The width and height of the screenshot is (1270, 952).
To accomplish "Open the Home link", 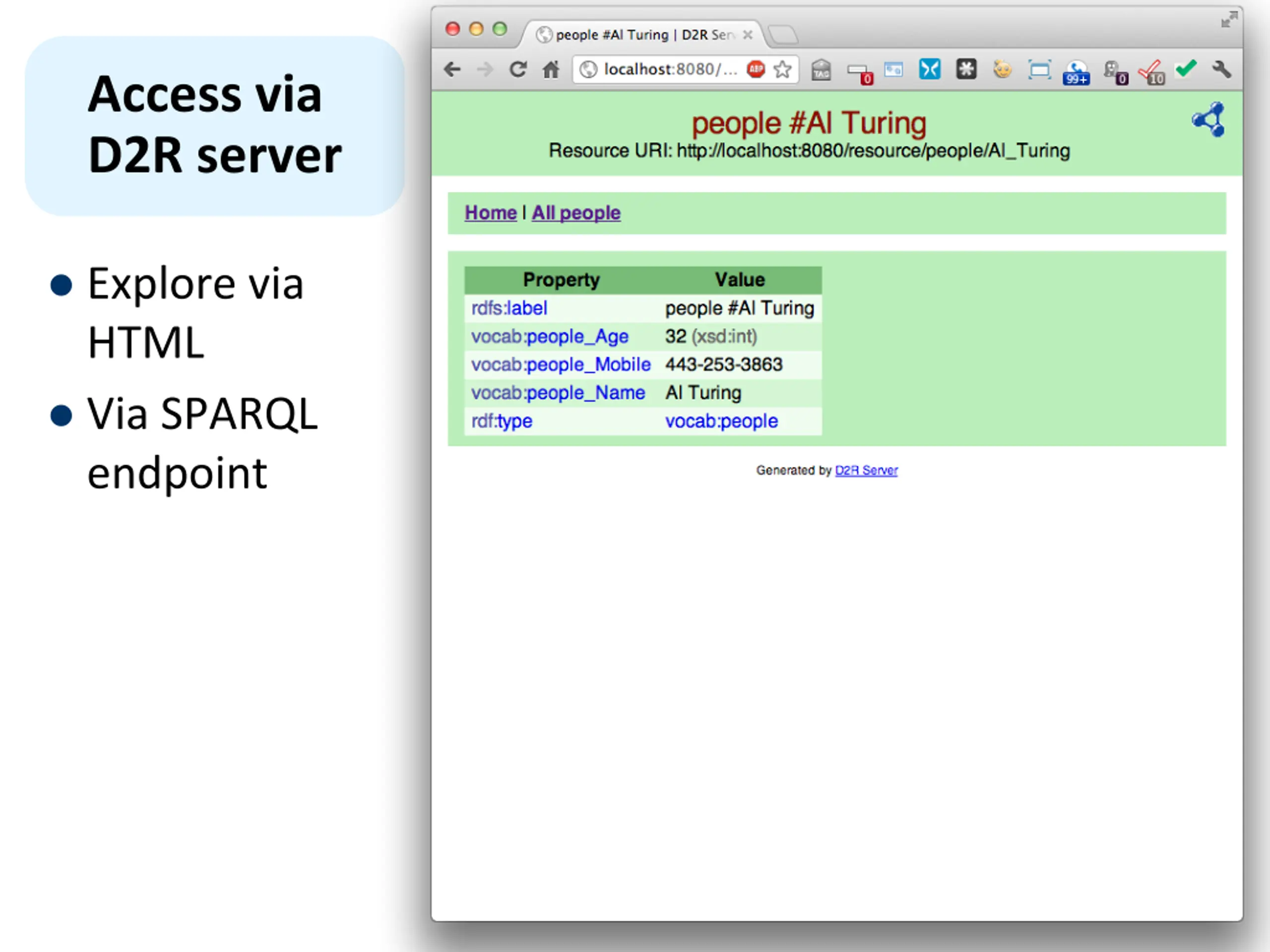I will click(x=490, y=213).
